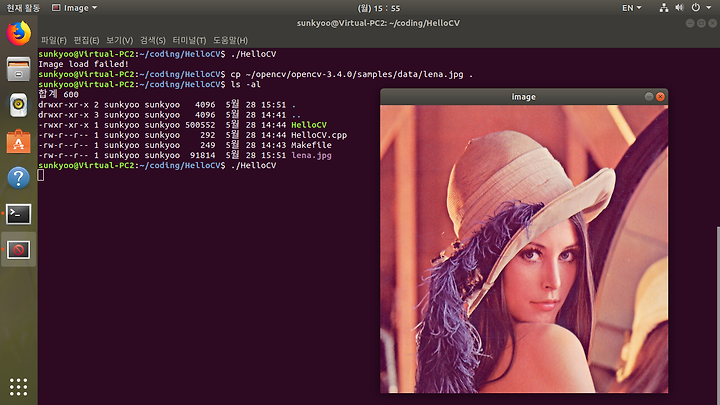Minimize the Image window
Viewport: 720px width, 405px height.
click(648, 96)
